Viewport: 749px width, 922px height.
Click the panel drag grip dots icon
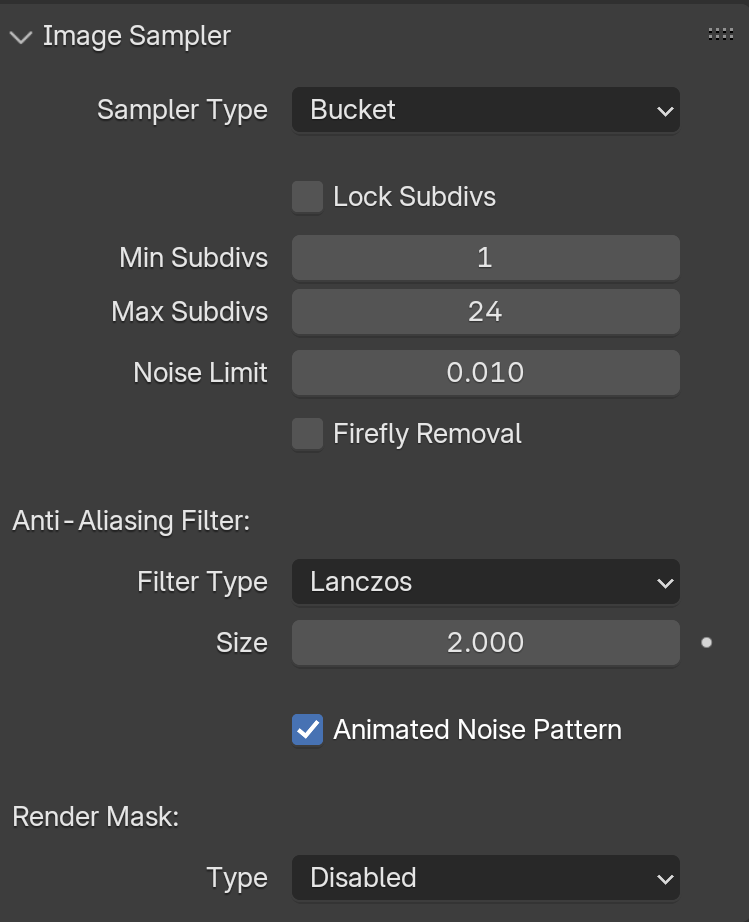point(720,34)
